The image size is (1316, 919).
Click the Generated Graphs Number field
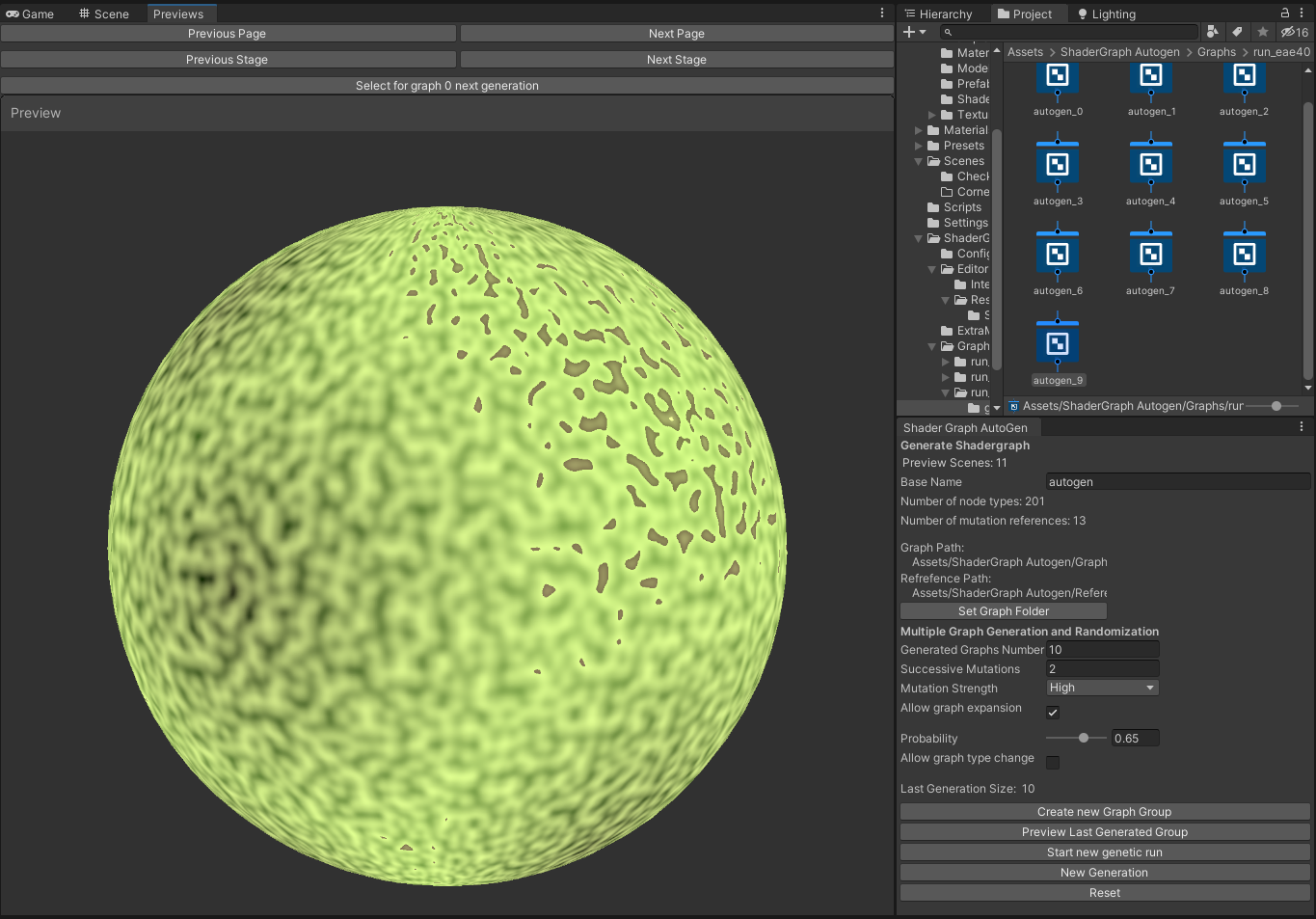[1103, 650]
